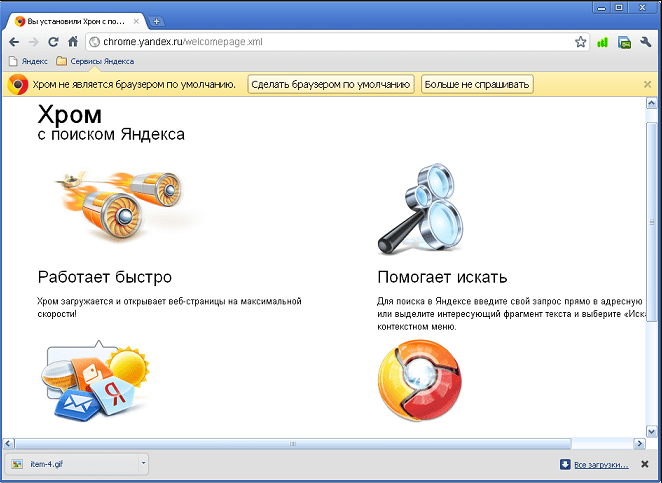Viewport: 662px width, 483px height.
Task: Go to the Home page icon
Action: tap(73, 42)
